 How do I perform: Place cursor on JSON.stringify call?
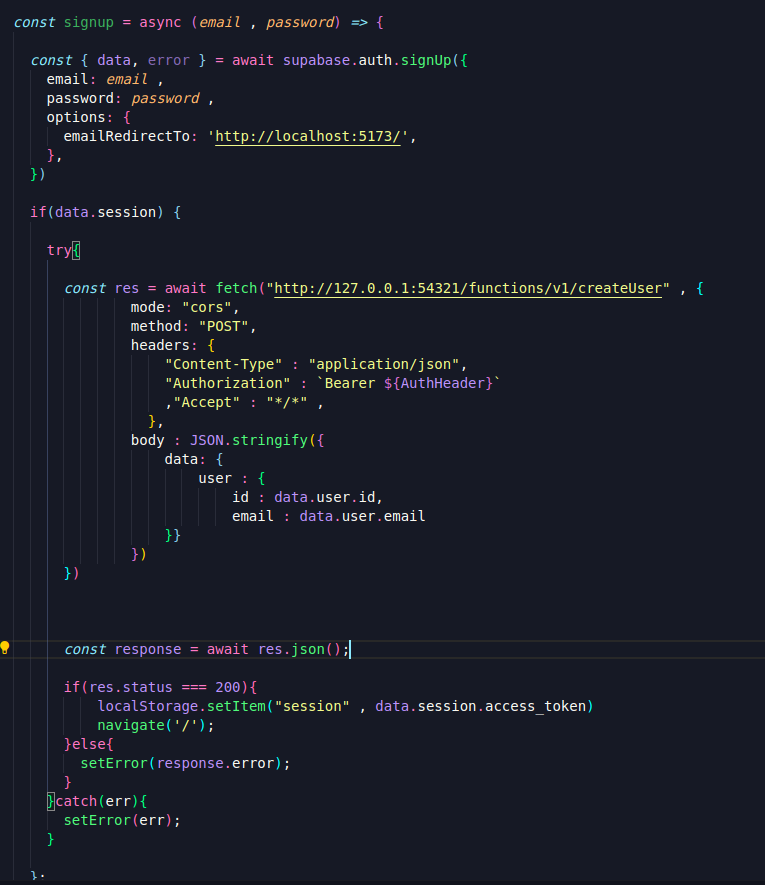pyautogui.click(x=261, y=440)
